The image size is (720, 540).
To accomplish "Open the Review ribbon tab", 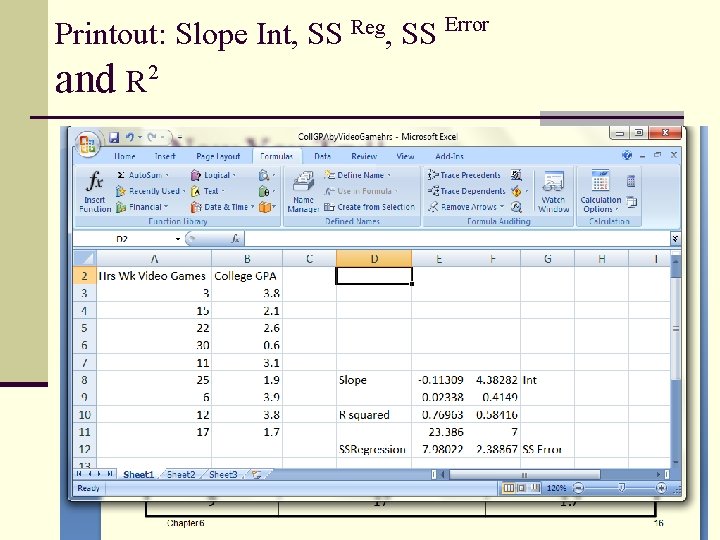I will [x=364, y=156].
